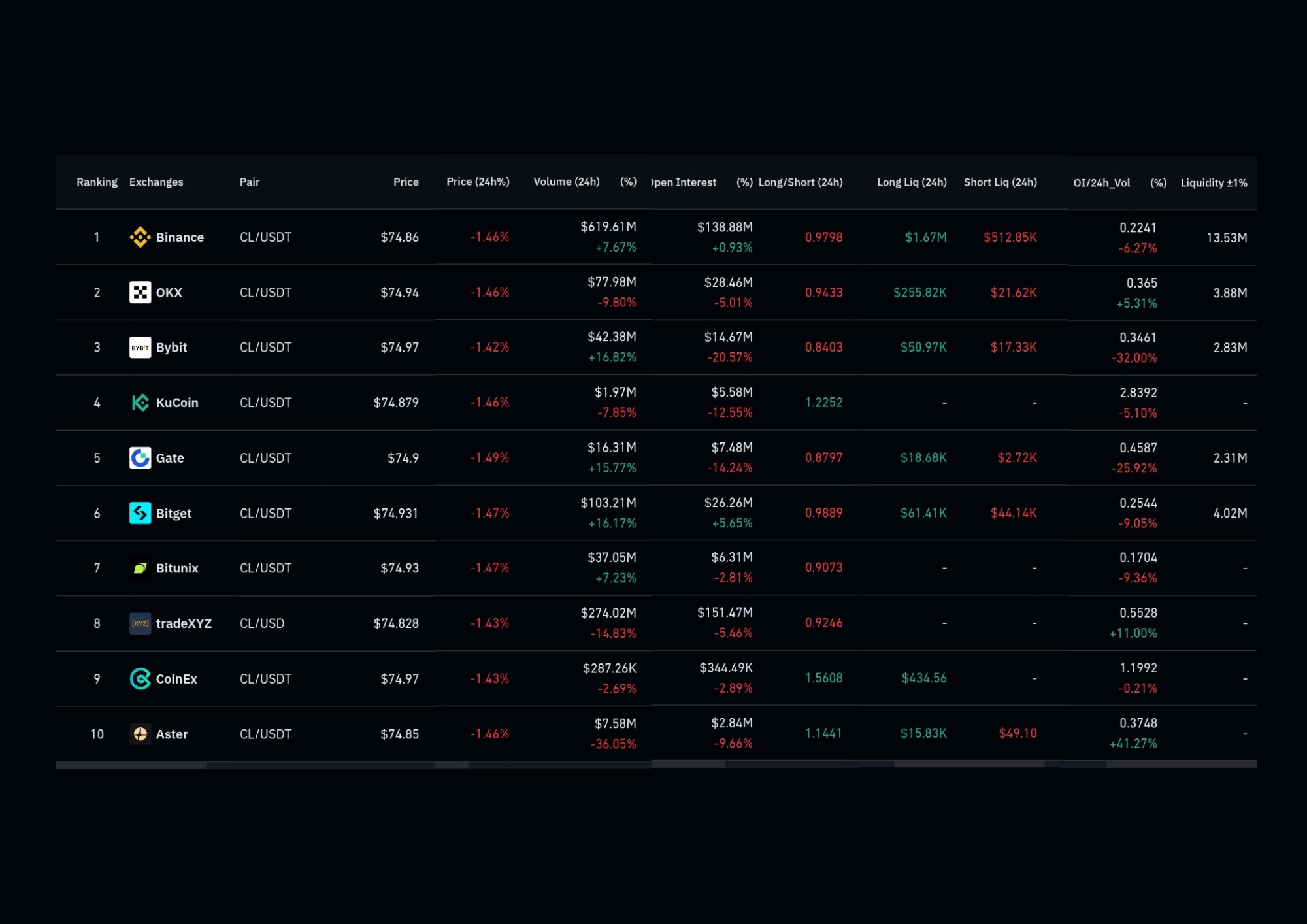Open the Bybit exchange name link
The height and width of the screenshot is (924, 1307).
pyautogui.click(x=171, y=348)
